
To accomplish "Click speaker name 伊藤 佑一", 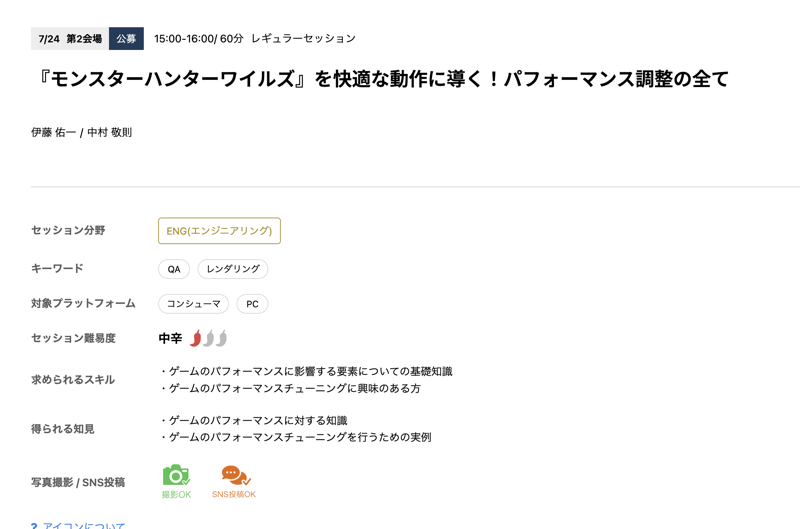I will pos(53,133).
